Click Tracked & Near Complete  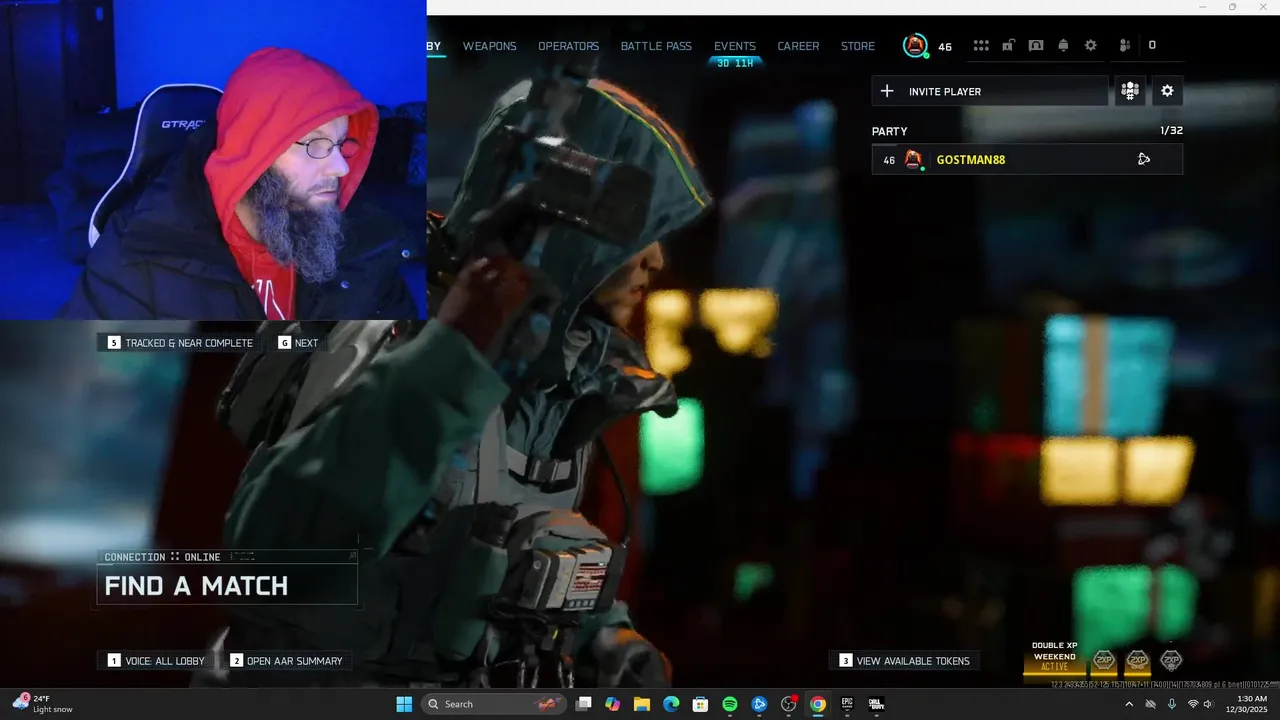180,343
